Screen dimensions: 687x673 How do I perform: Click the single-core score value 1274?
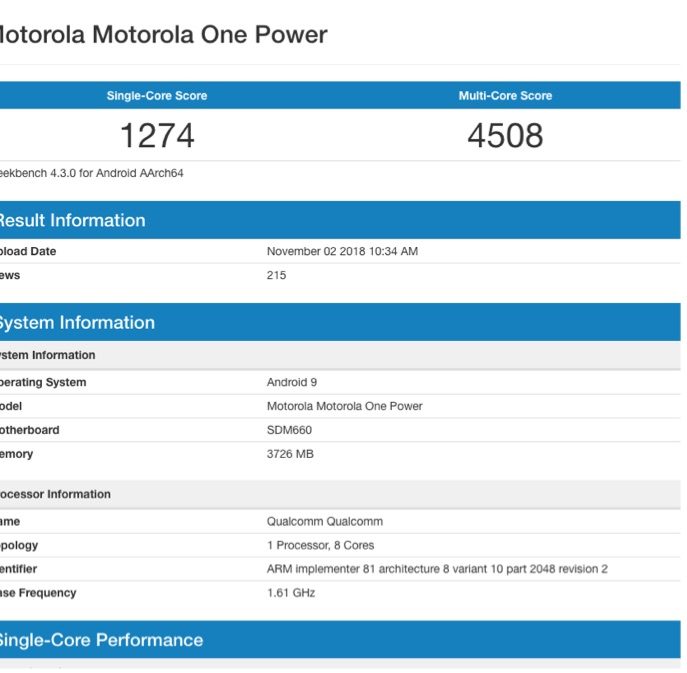[157, 135]
